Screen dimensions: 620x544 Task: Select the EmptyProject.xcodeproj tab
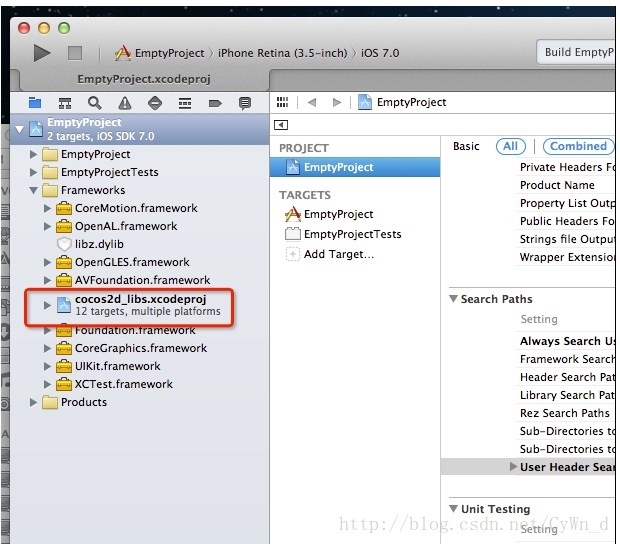(x=144, y=79)
